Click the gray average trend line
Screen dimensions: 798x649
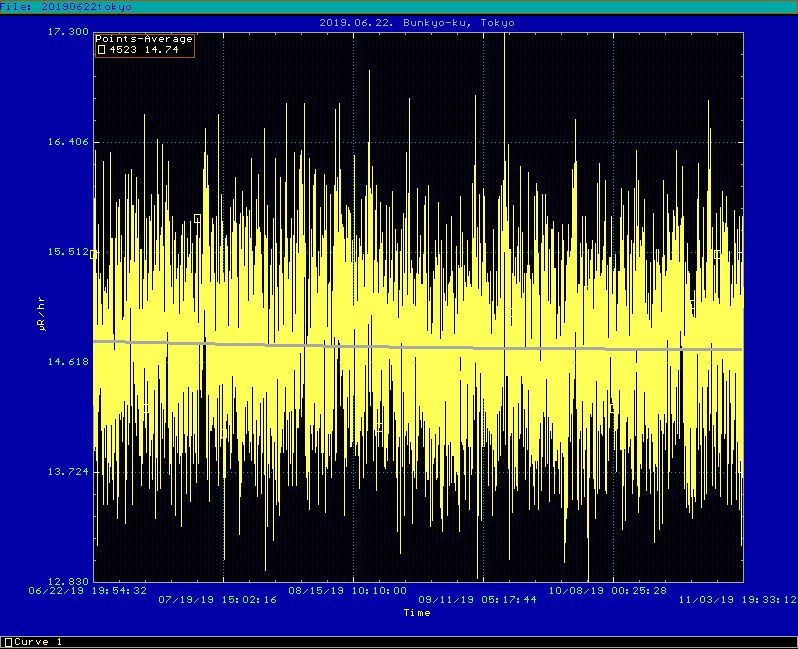pyautogui.click(x=417, y=347)
